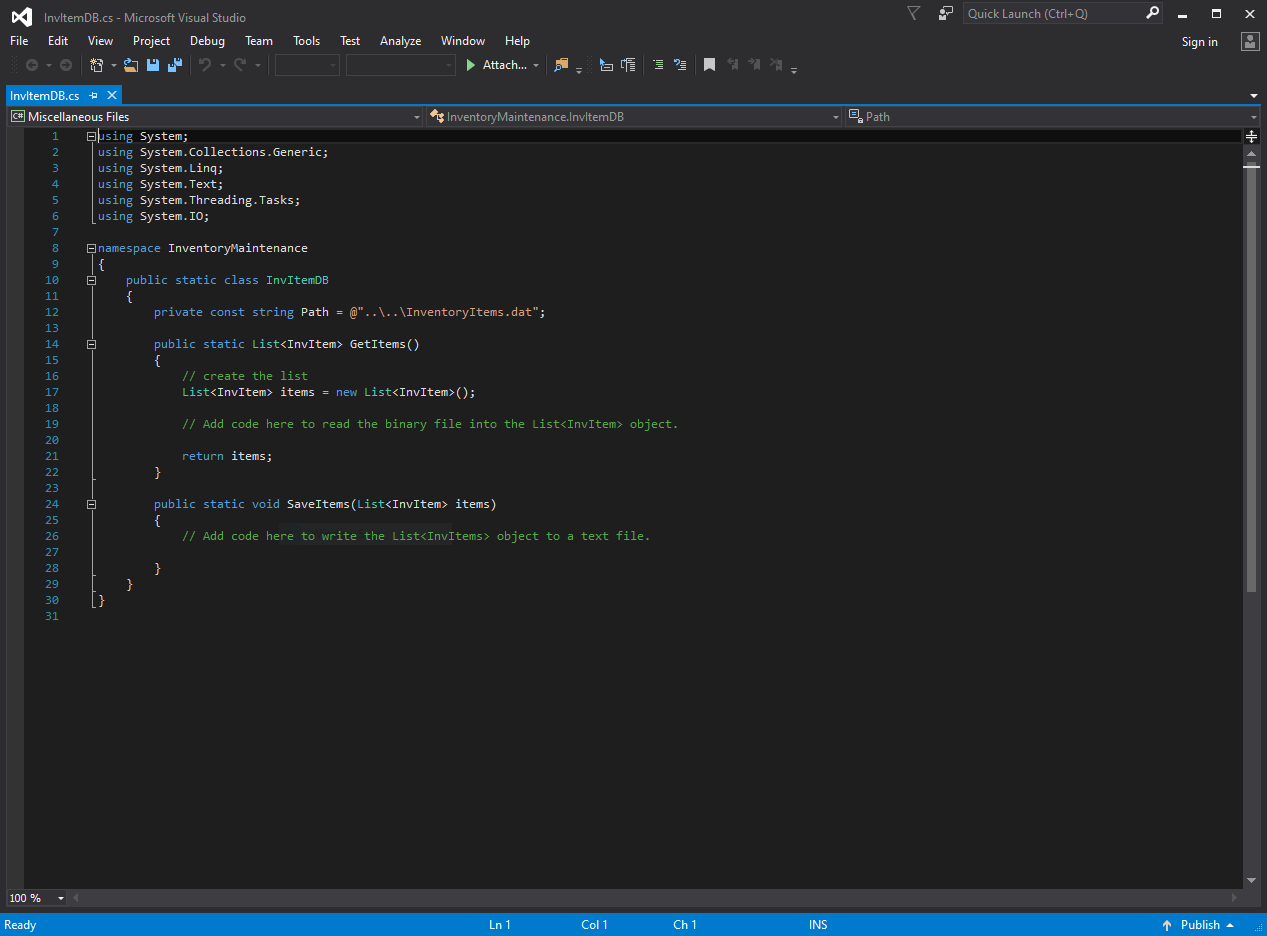Collapse the InventoryMaintenance namespace outline
The image size is (1267, 936).
click(90, 247)
